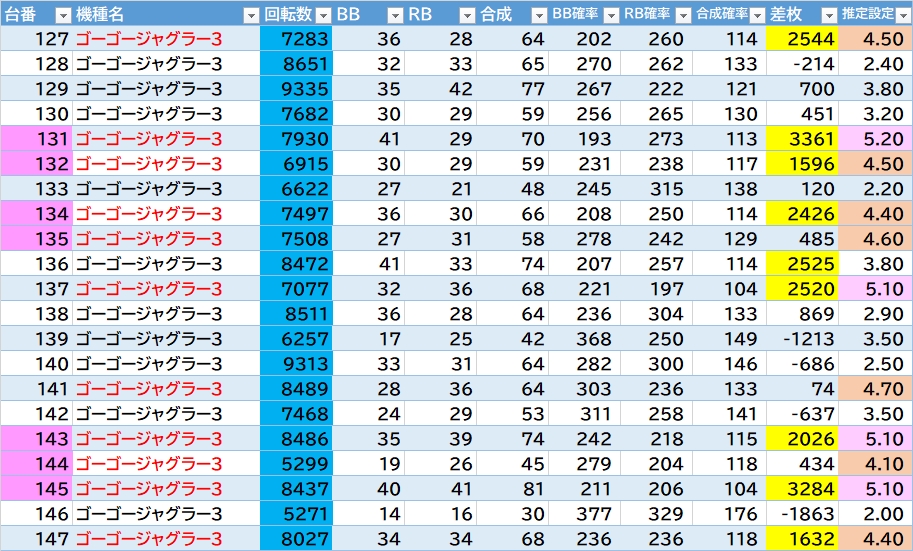Select the yellow 差枚 cell 3284
Viewport: 913px width, 551px height.
802,489
